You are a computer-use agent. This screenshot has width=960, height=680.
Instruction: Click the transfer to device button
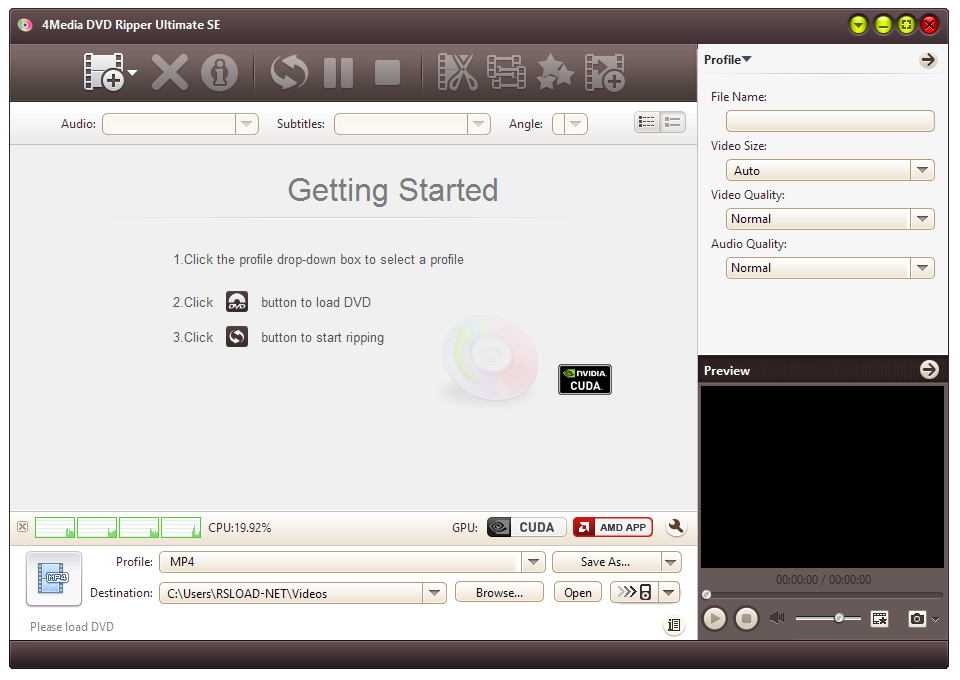[x=634, y=592]
